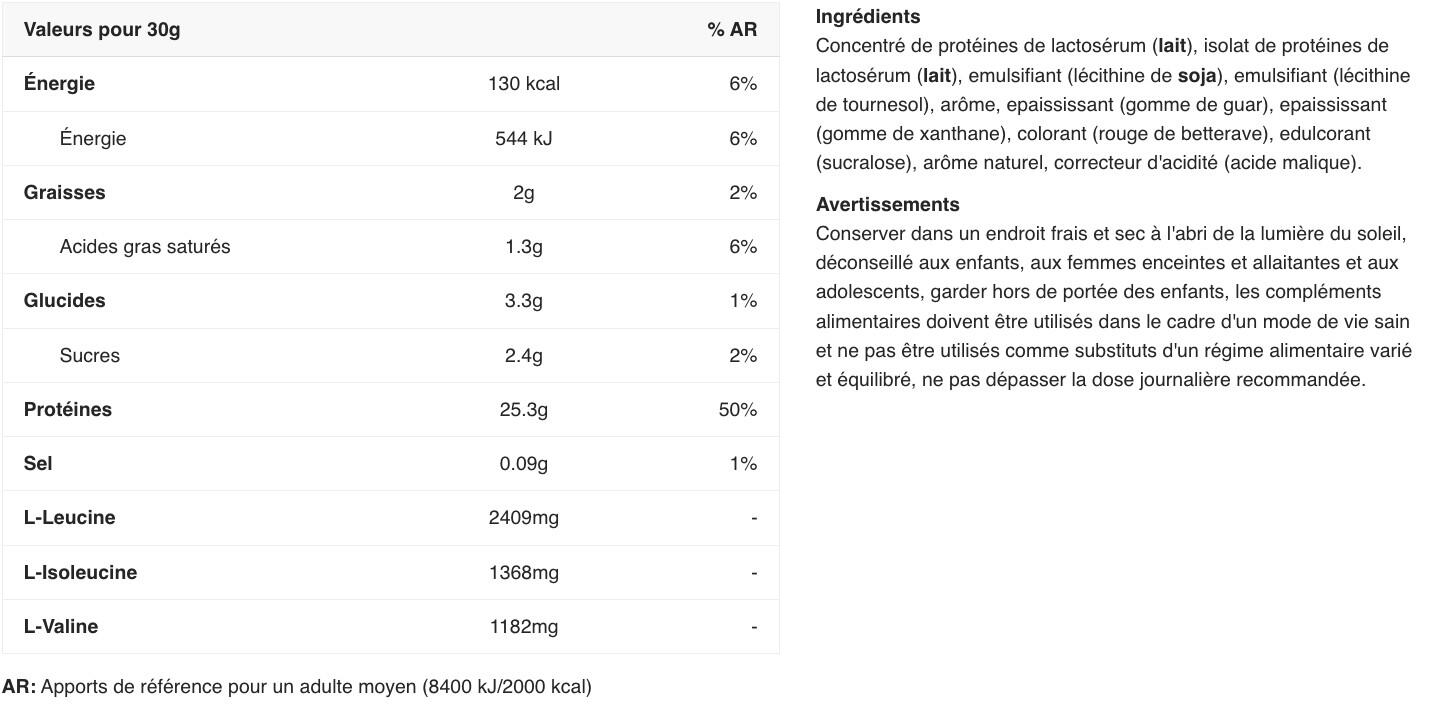Click the "Sucres" row label
This screenshot has height=708, width=1430.
tap(89, 355)
